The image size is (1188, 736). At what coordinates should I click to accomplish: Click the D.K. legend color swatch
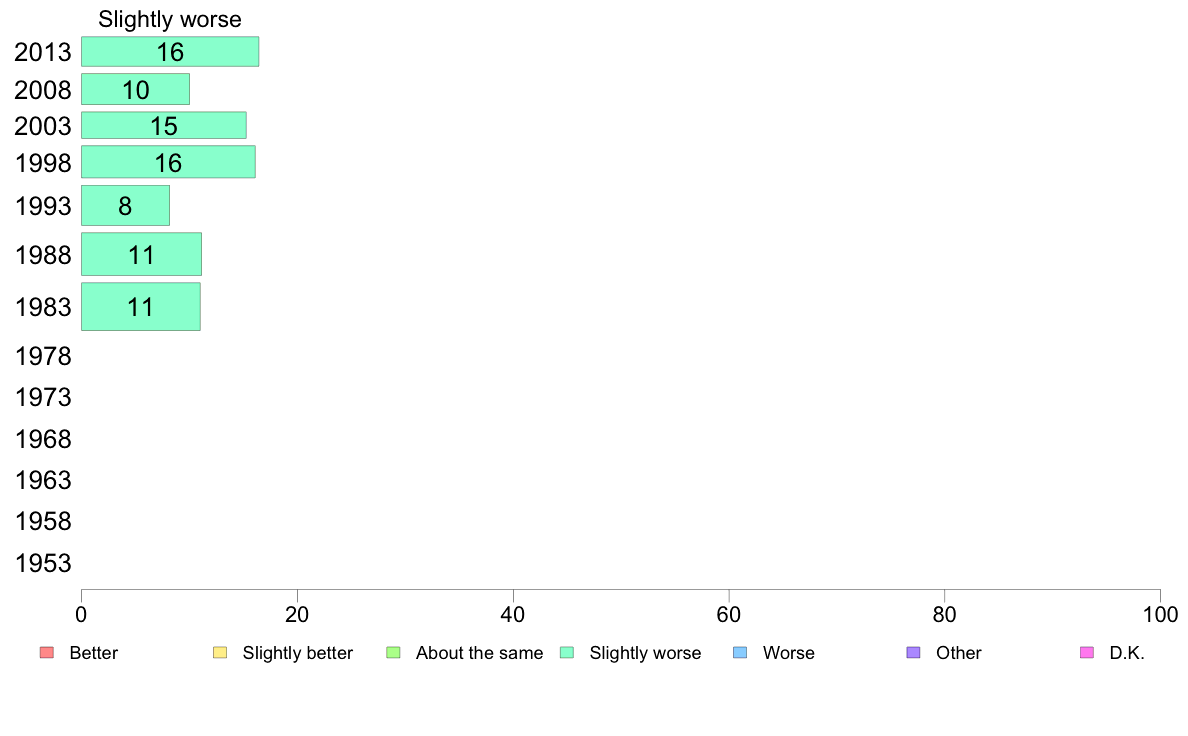(1087, 653)
